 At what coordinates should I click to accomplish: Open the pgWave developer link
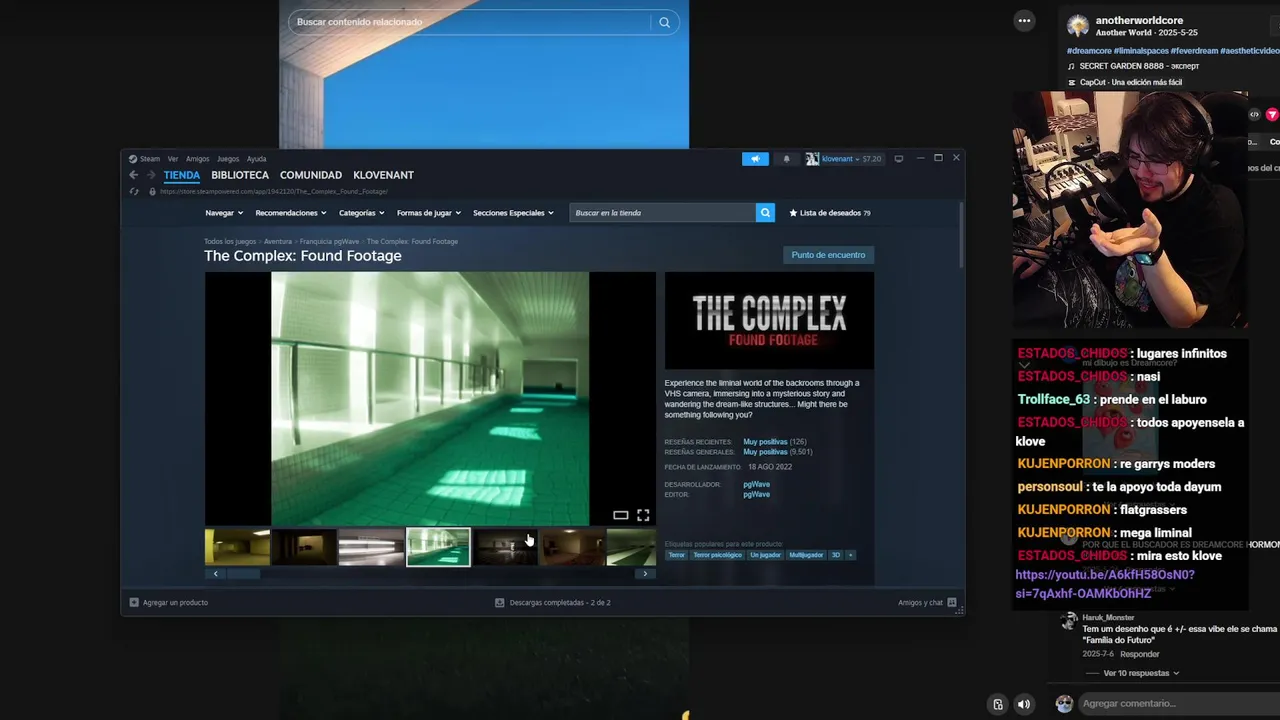[756, 484]
